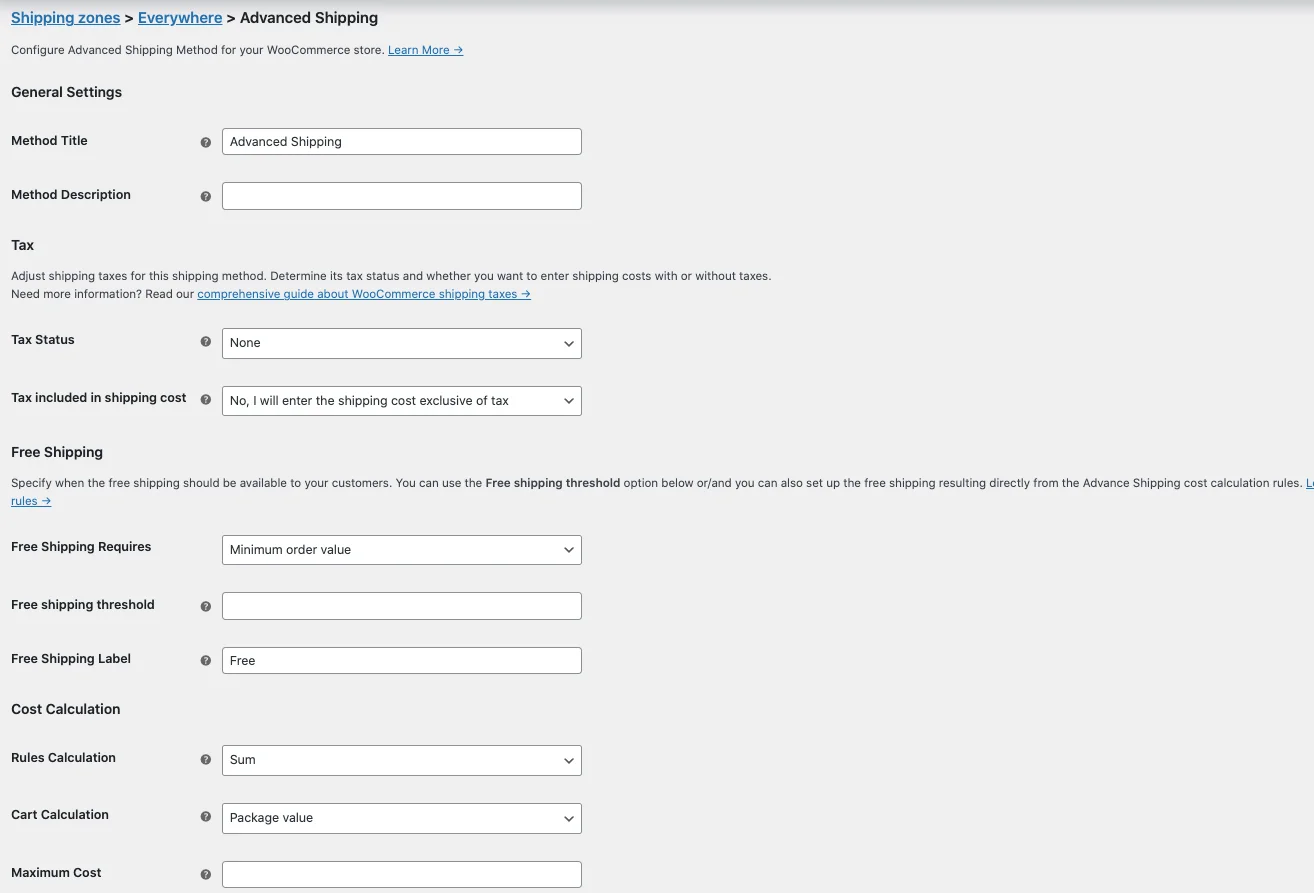Open the Rules Calculation dropdown
The height and width of the screenshot is (893, 1314).
pos(401,760)
